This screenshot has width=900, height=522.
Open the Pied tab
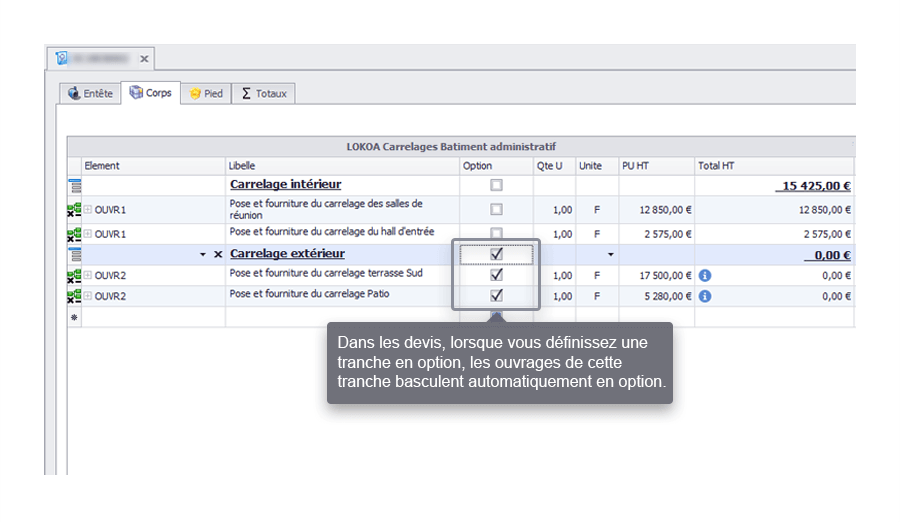click(205, 94)
